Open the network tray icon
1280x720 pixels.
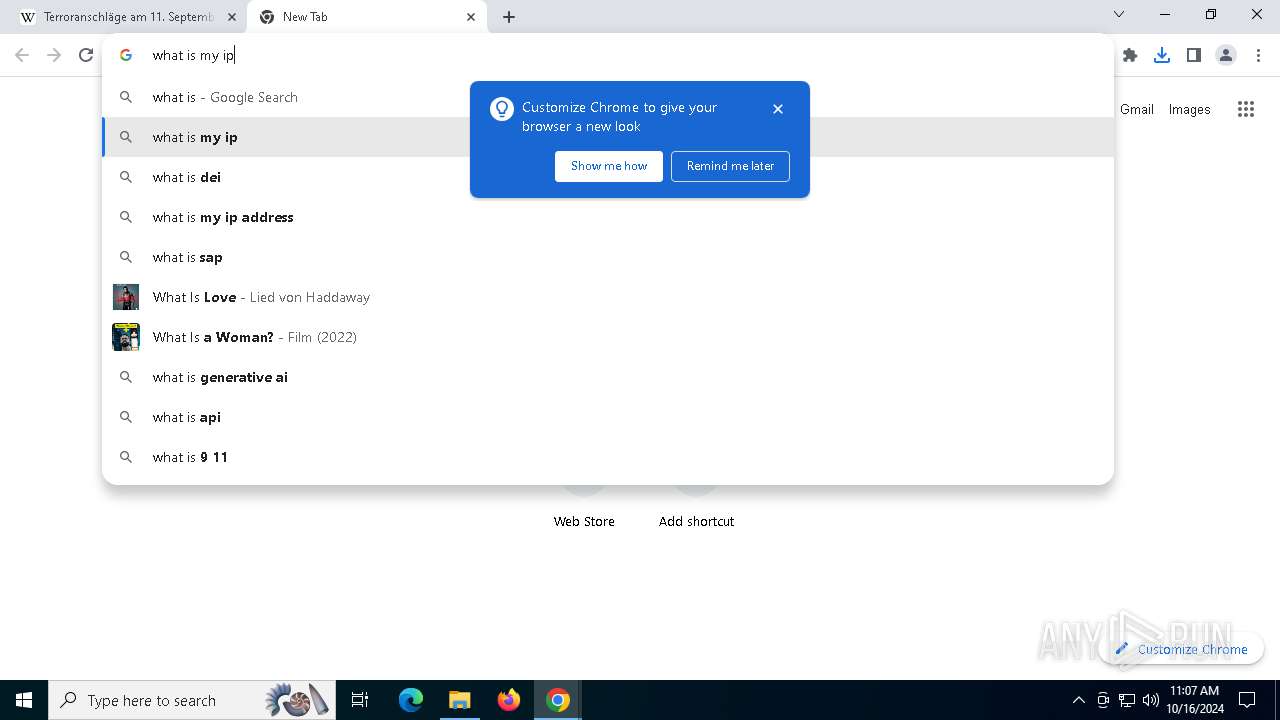1127,700
